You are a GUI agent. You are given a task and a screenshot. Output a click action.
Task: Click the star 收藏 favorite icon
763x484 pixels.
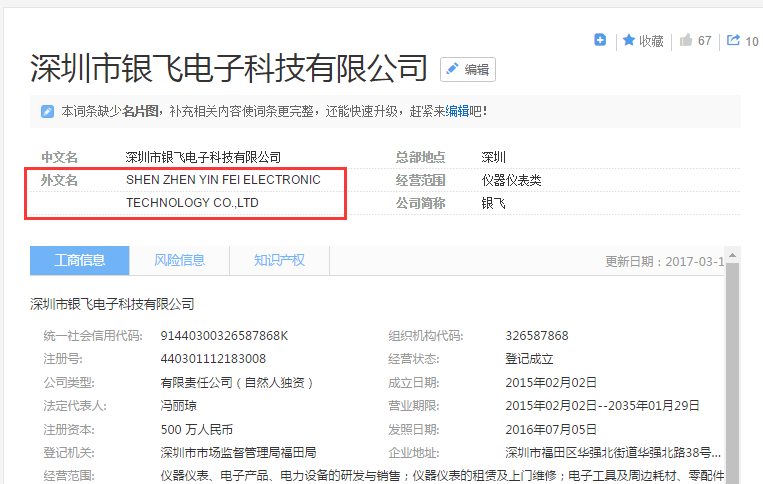click(629, 40)
